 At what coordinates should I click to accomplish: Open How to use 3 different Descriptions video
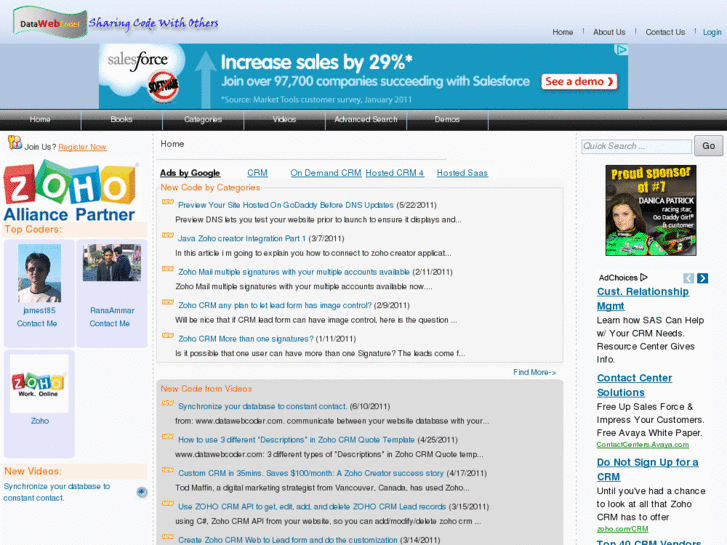point(296,440)
